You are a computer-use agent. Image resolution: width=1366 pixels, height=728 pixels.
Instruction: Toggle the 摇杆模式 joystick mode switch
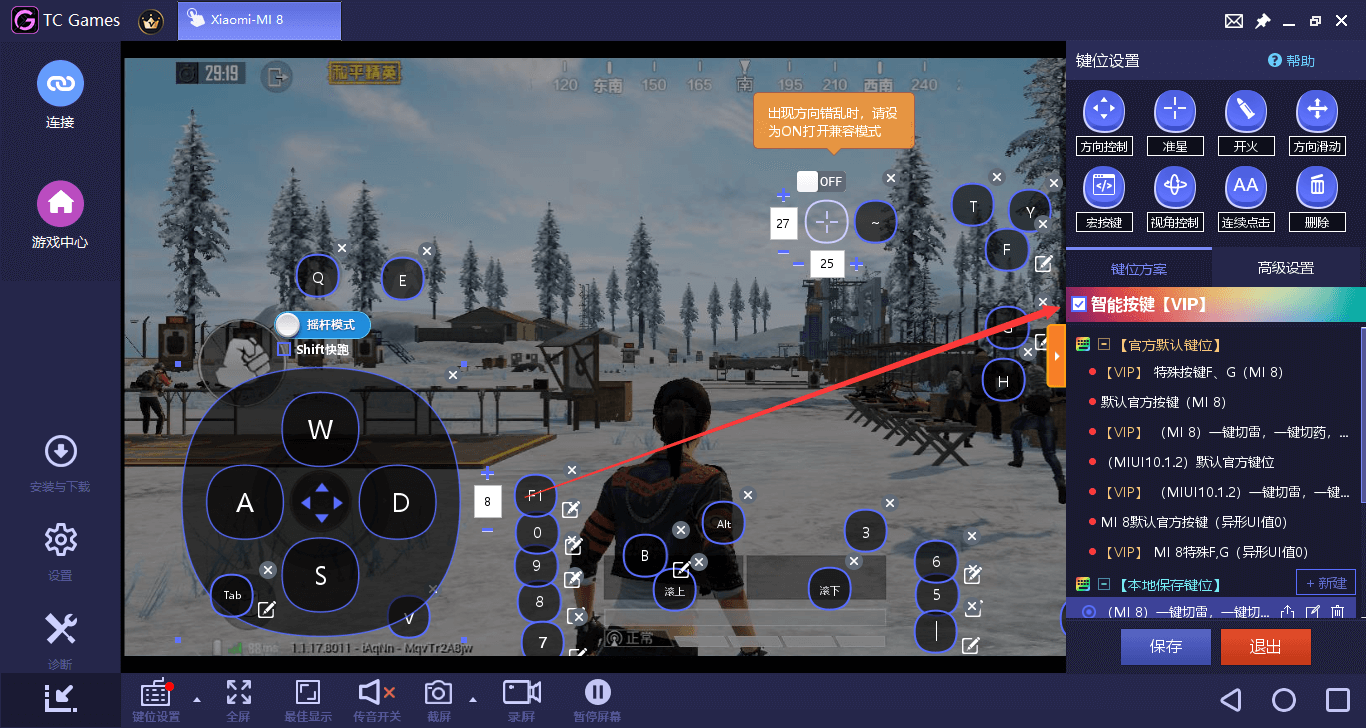coord(323,325)
